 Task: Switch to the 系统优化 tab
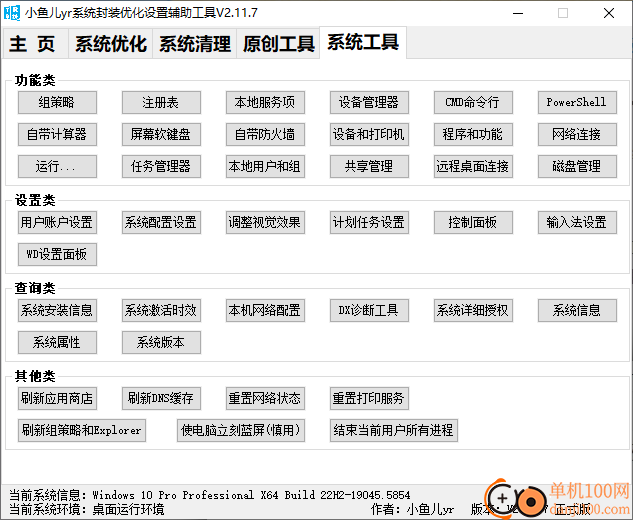(111, 44)
